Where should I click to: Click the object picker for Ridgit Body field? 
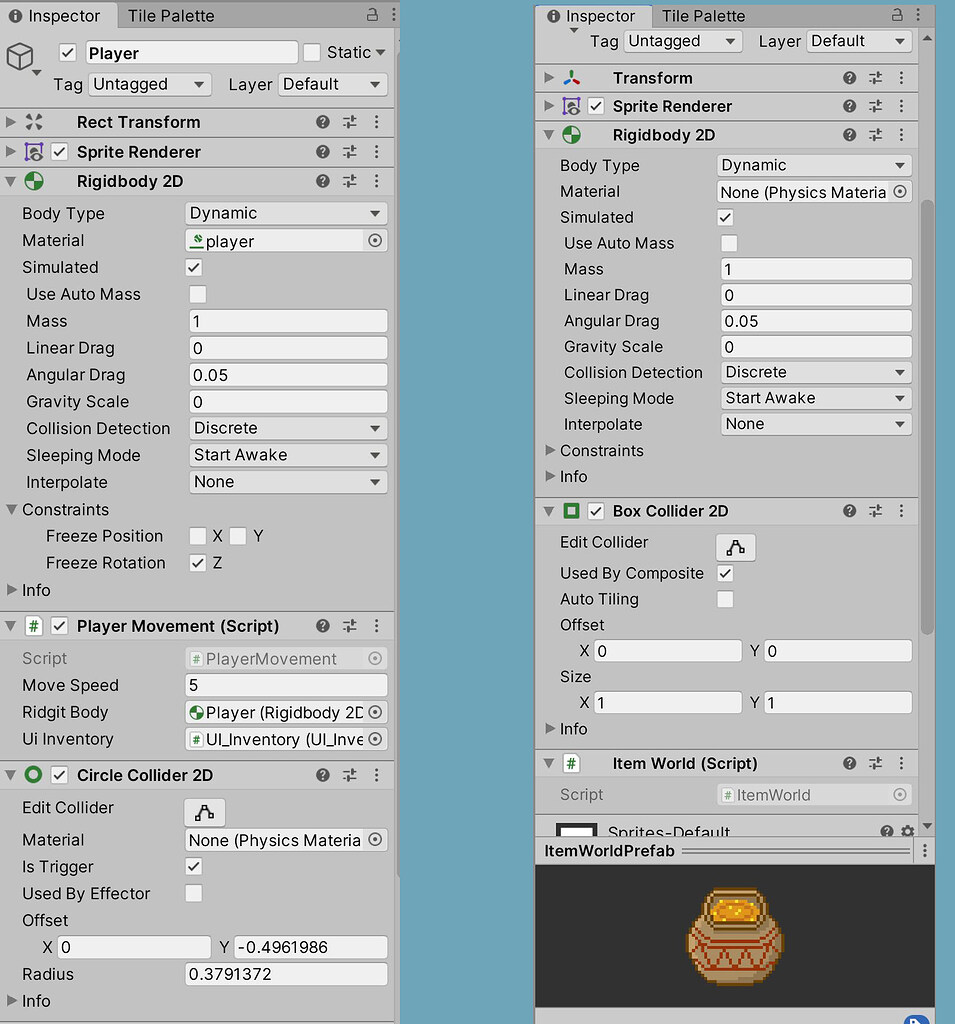(x=377, y=712)
